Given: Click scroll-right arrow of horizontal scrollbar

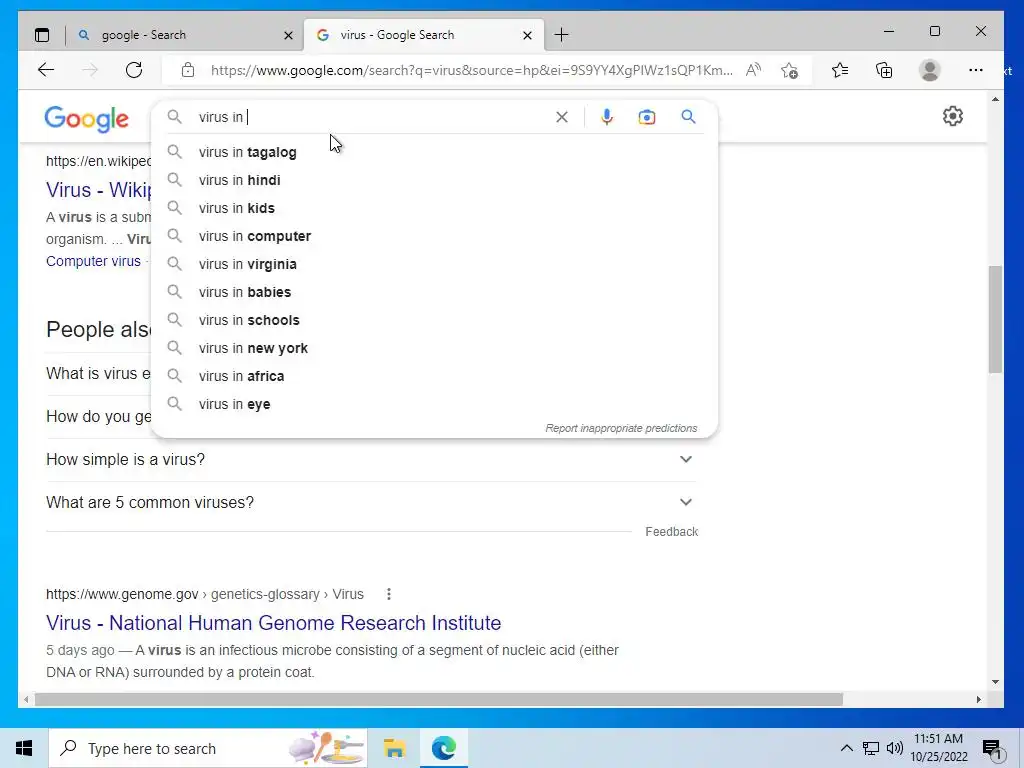Looking at the screenshot, I should click(x=978, y=699).
